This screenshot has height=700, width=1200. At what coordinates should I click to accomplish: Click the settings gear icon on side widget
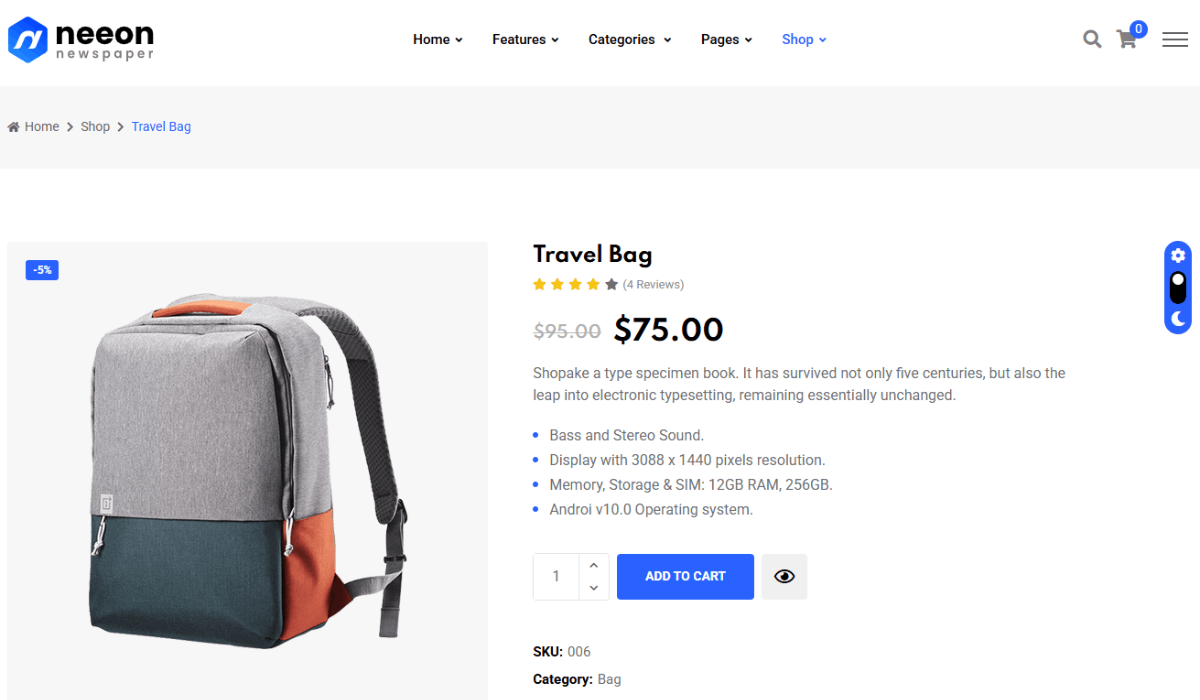(x=1178, y=255)
